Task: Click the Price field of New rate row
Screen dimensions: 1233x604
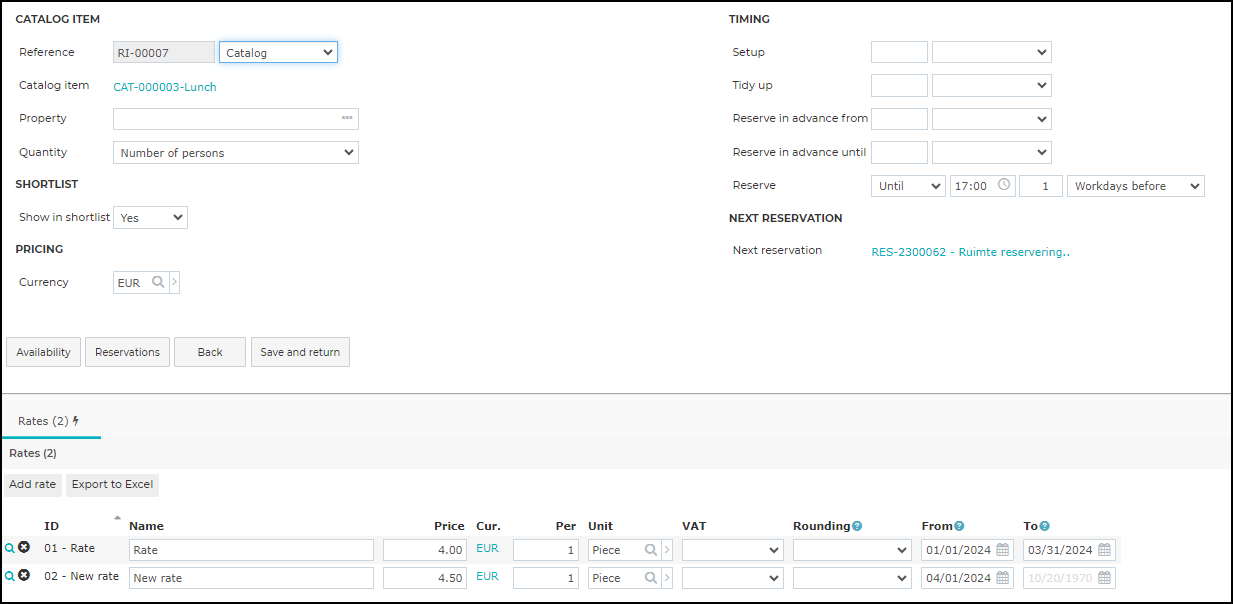Action: pyautogui.click(x=426, y=578)
